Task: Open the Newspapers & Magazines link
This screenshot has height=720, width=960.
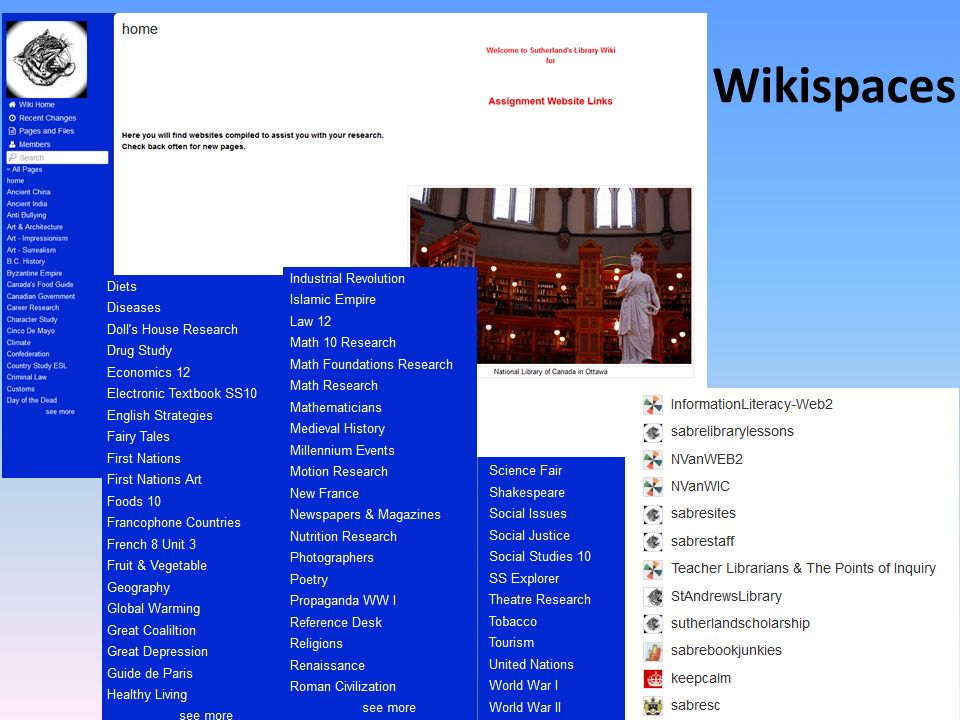Action: [x=365, y=515]
